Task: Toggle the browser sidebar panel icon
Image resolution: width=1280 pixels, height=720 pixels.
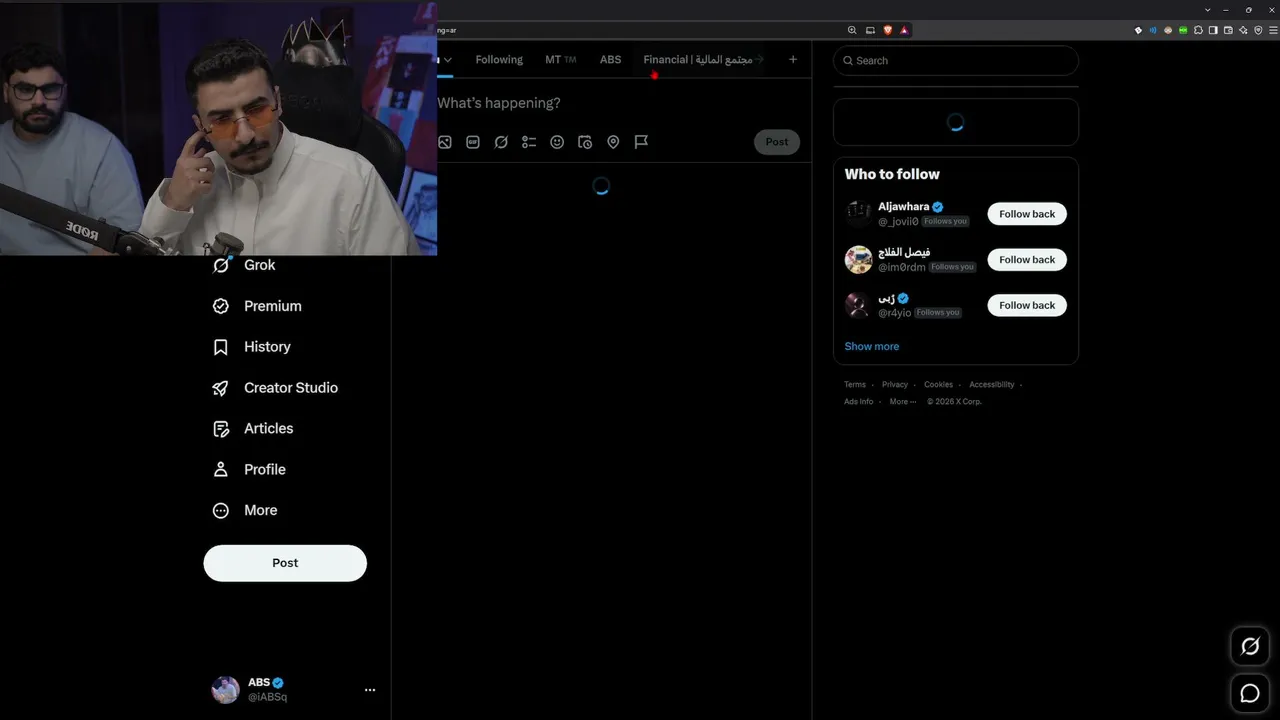Action: pos(1213,30)
